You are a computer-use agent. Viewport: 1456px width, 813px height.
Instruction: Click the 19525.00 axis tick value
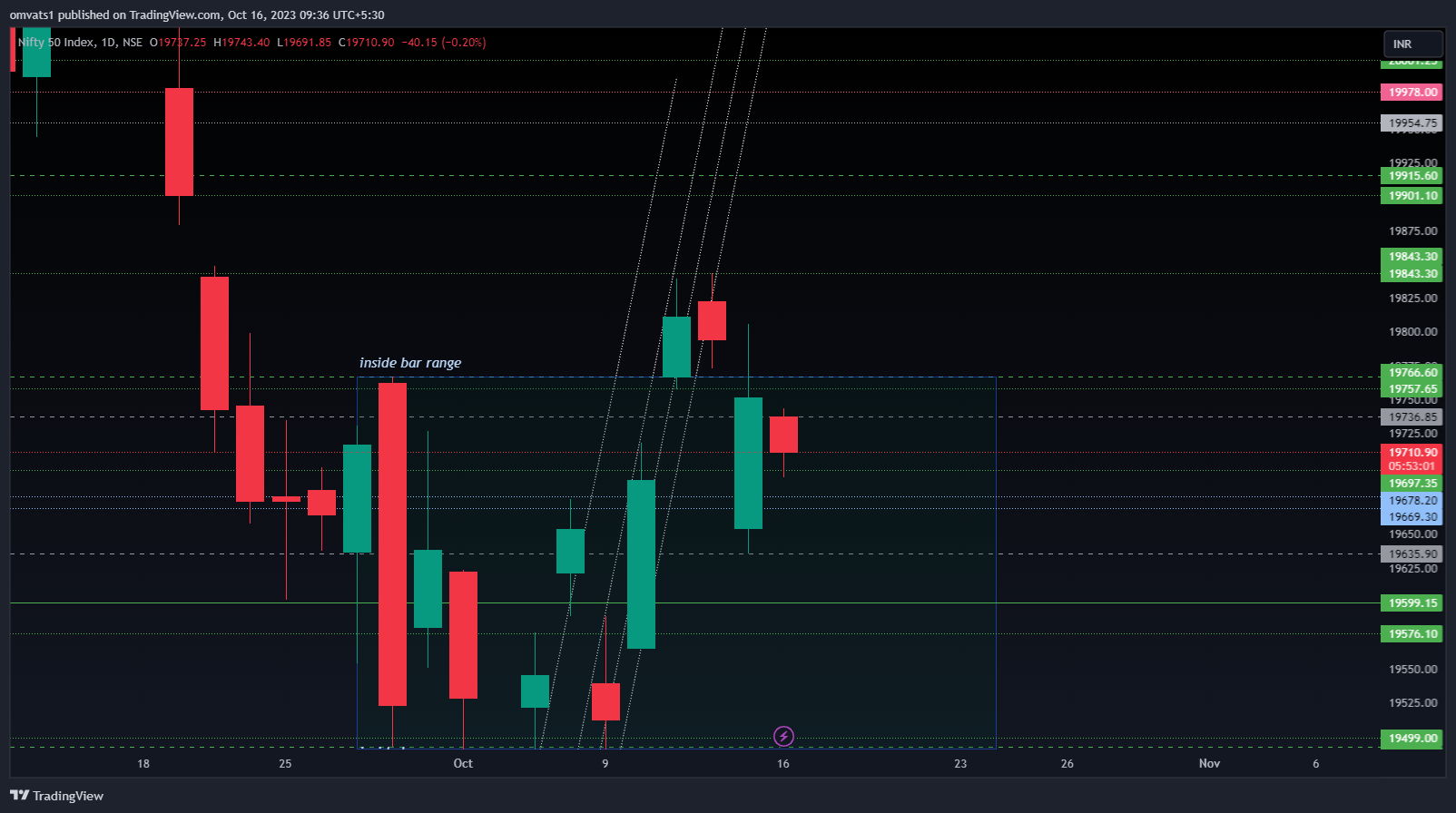[1412, 703]
